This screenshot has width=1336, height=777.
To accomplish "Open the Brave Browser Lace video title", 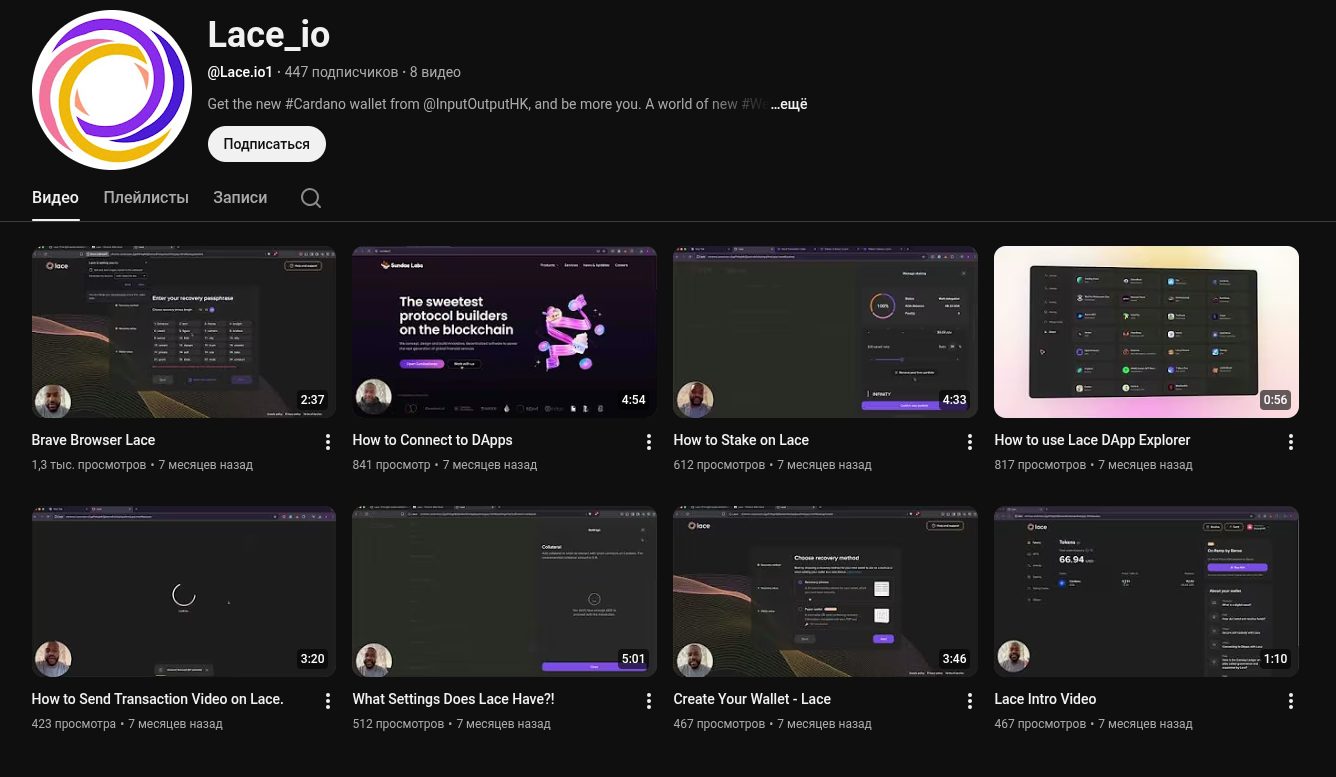I will tap(93, 440).
